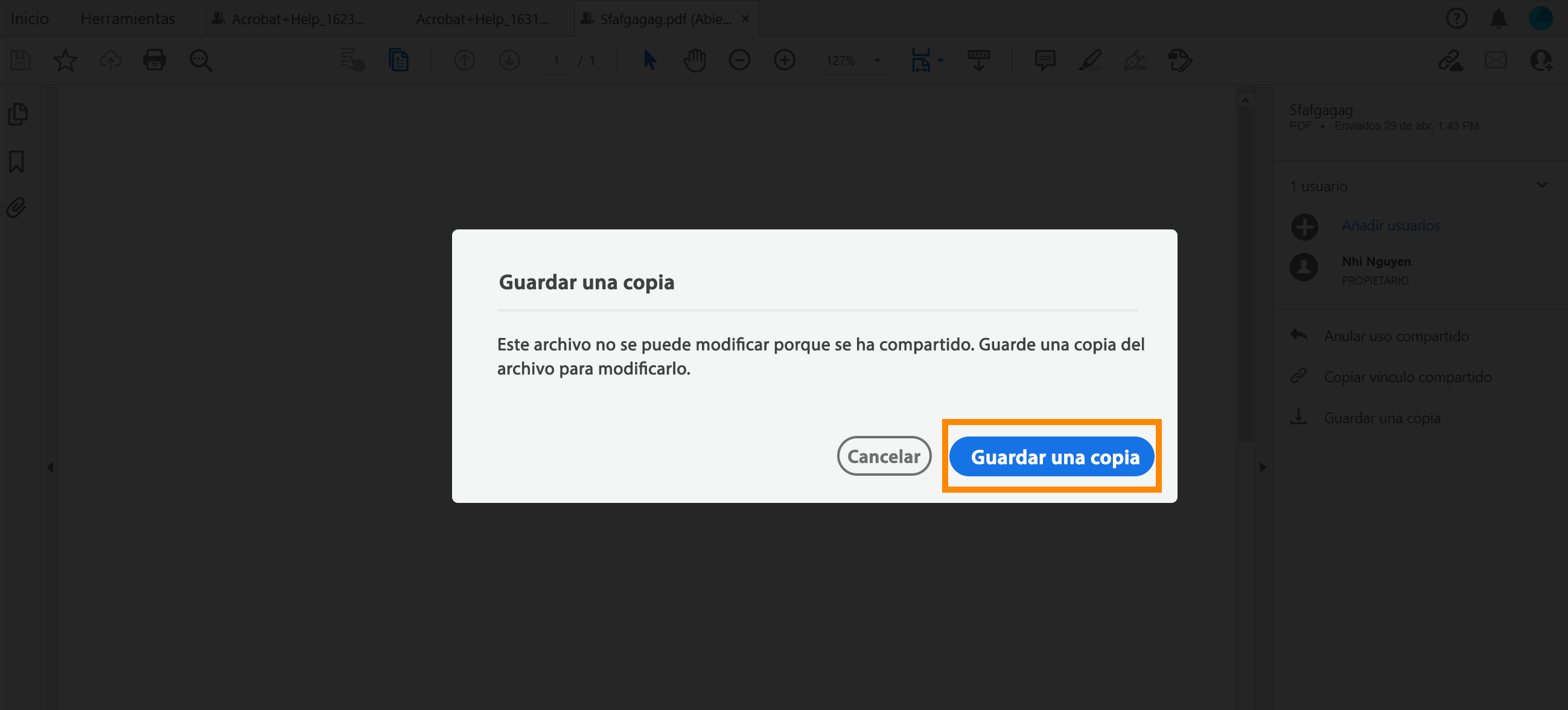Open the page thumbnails panel
This screenshot has width=1568, height=710.
tap(18, 114)
